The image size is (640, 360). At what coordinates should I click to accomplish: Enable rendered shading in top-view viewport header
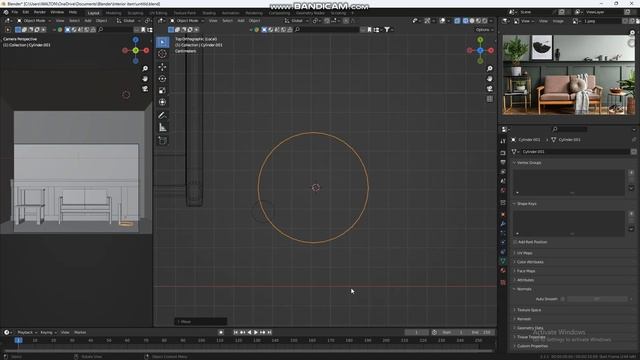tap(485, 21)
